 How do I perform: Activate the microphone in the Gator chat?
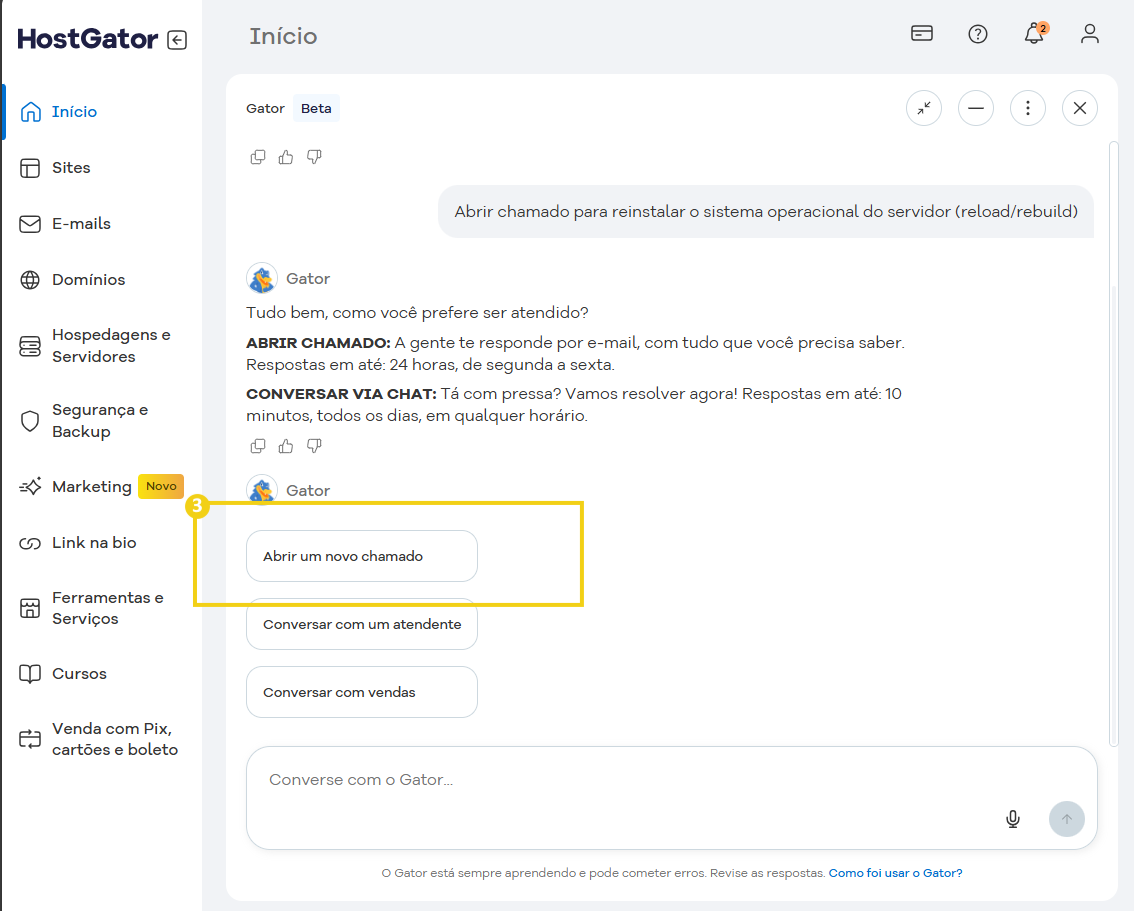[x=1013, y=818]
